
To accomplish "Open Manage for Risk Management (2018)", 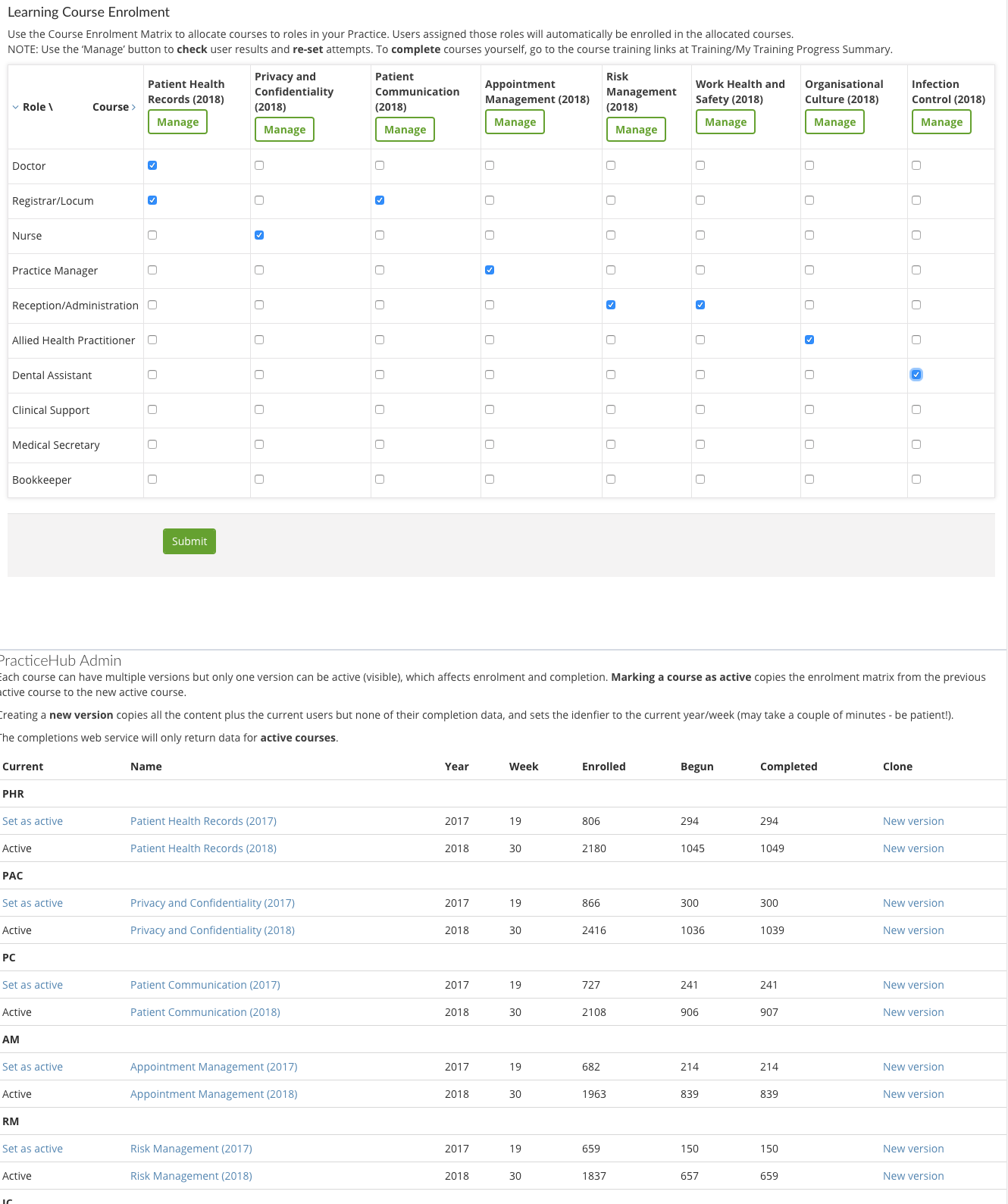I will tap(636, 130).
